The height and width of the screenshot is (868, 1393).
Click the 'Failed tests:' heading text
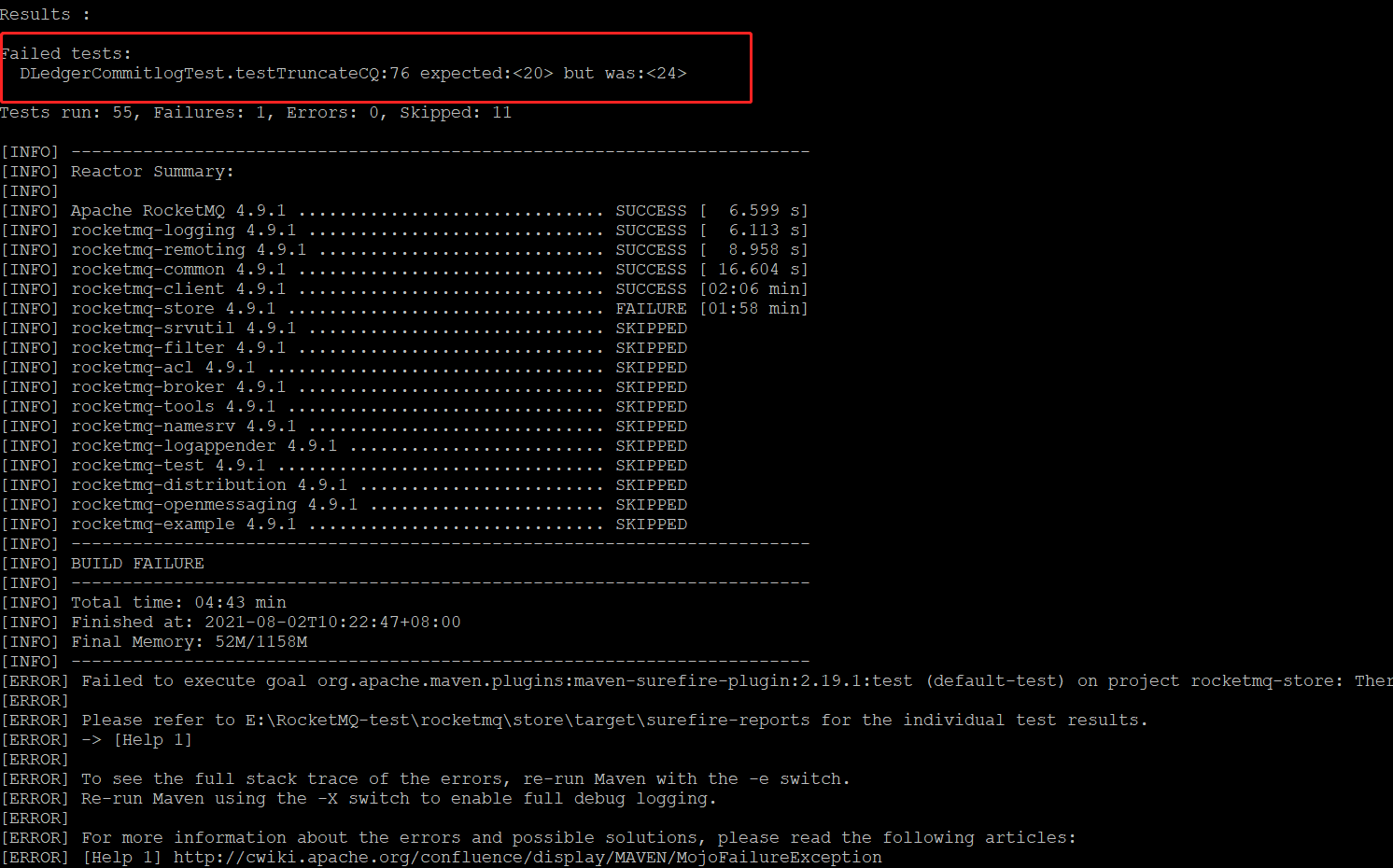66,54
